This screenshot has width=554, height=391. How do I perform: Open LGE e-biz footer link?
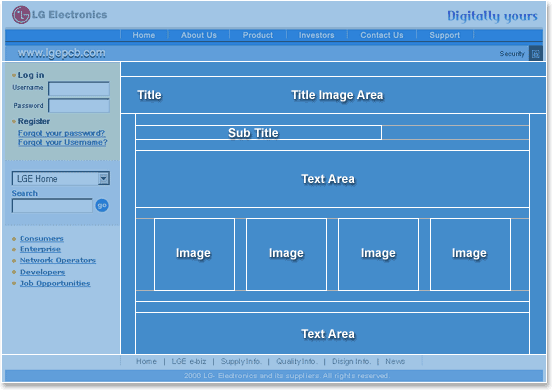189,361
